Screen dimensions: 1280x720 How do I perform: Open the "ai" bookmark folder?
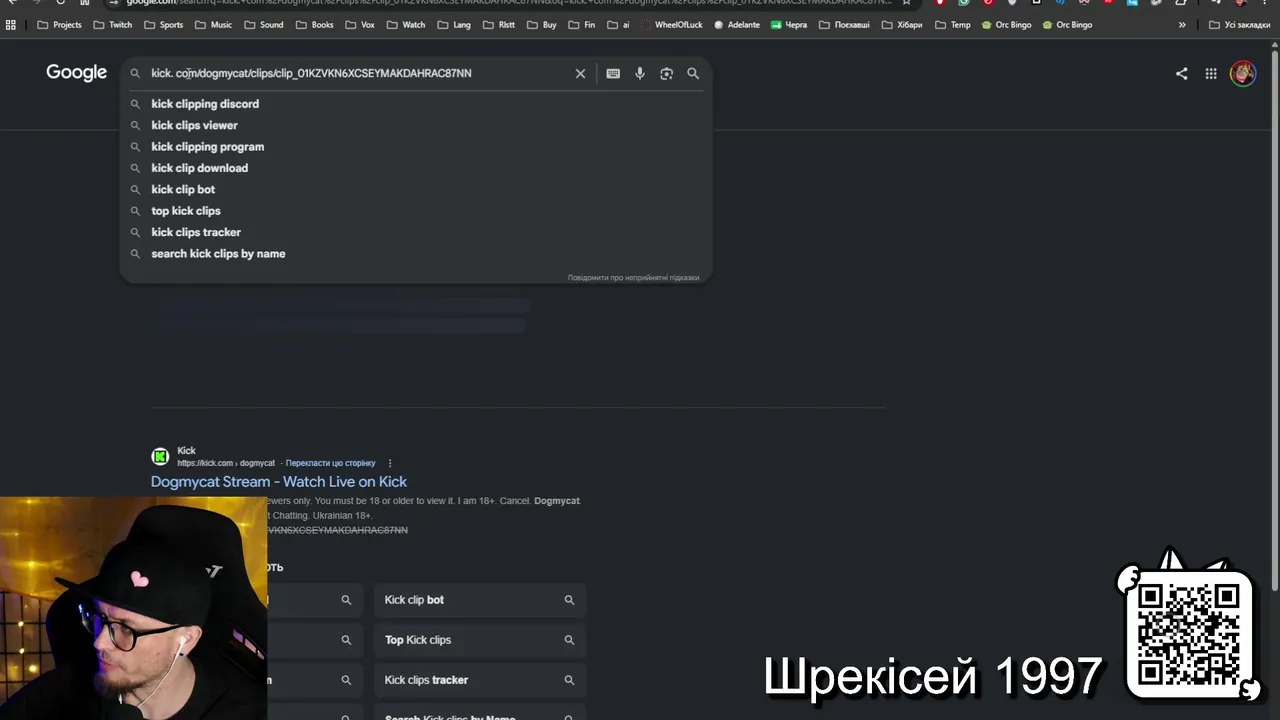tap(618, 25)
